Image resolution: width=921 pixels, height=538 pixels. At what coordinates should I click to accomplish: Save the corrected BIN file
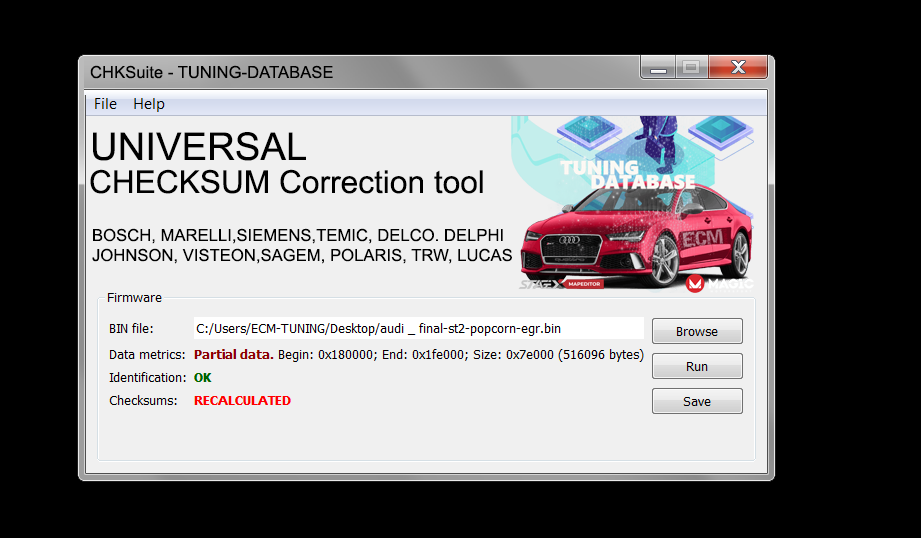pos(697,402)
